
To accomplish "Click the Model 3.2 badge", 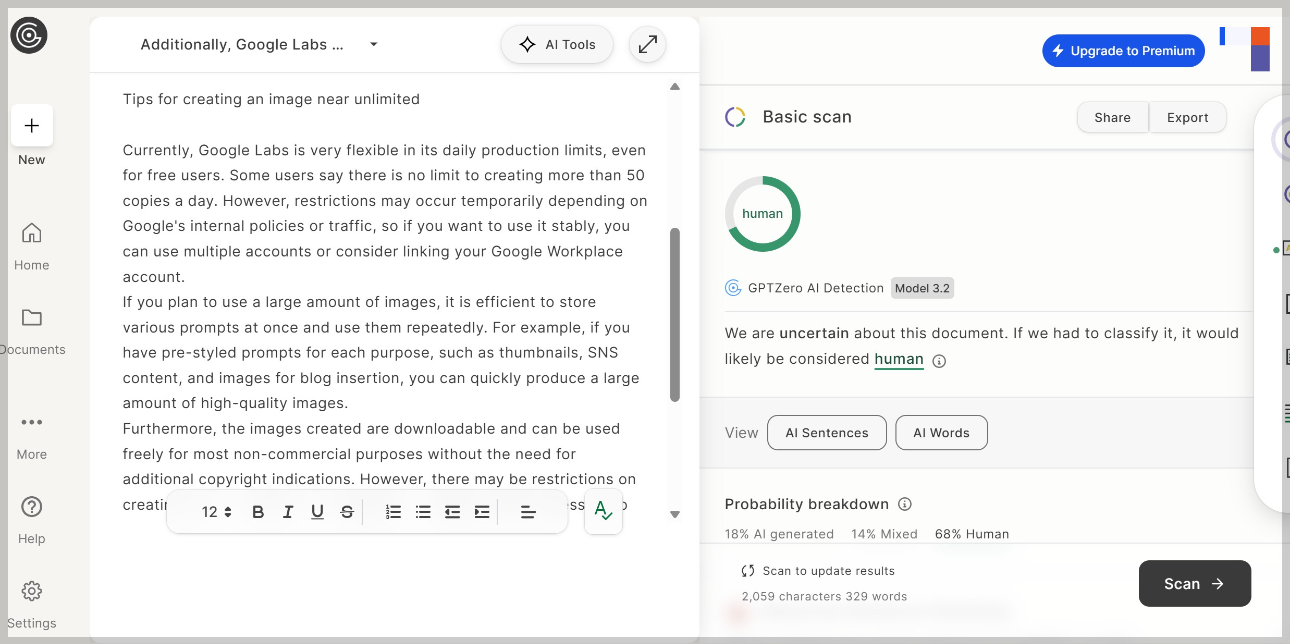I will pyautogui.click(x=922, y=288).
